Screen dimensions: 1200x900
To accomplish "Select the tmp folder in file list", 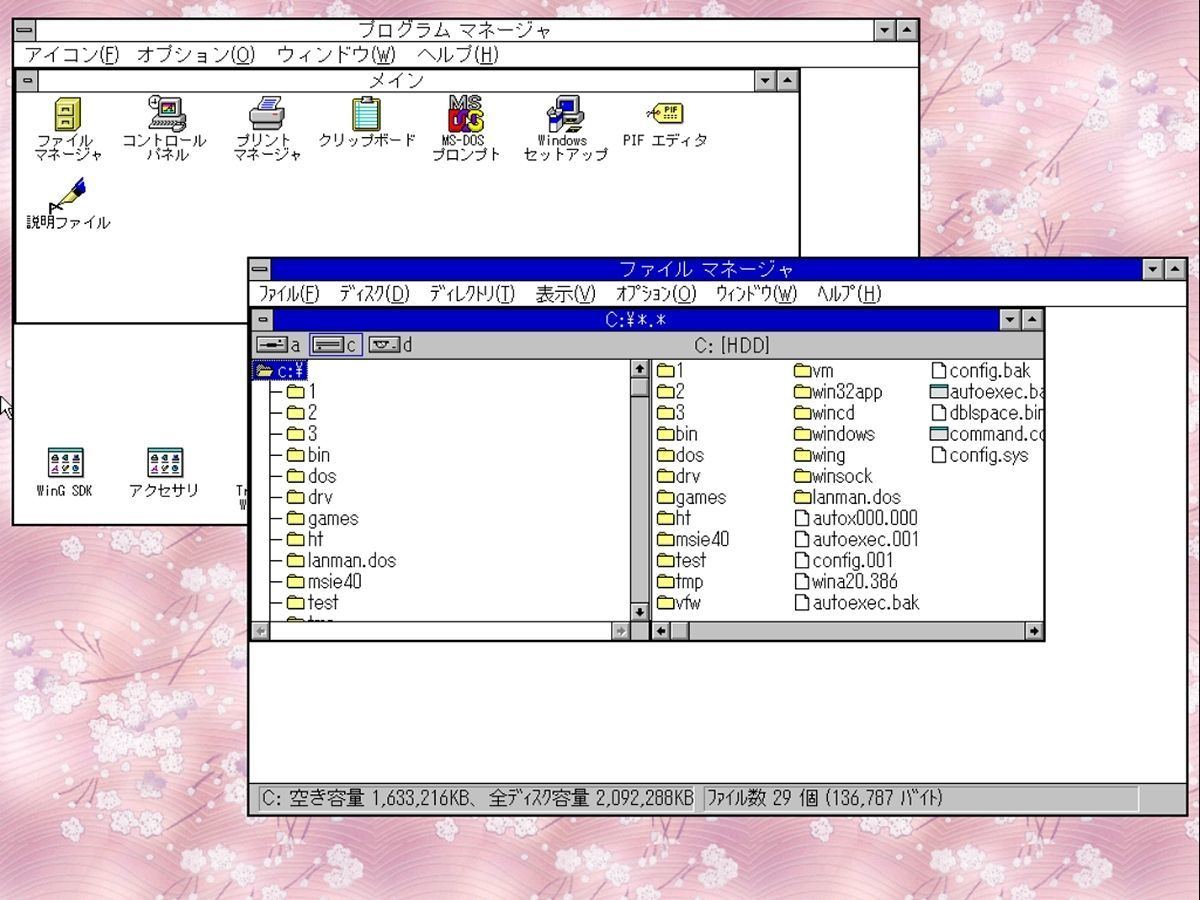I will 680,581.
